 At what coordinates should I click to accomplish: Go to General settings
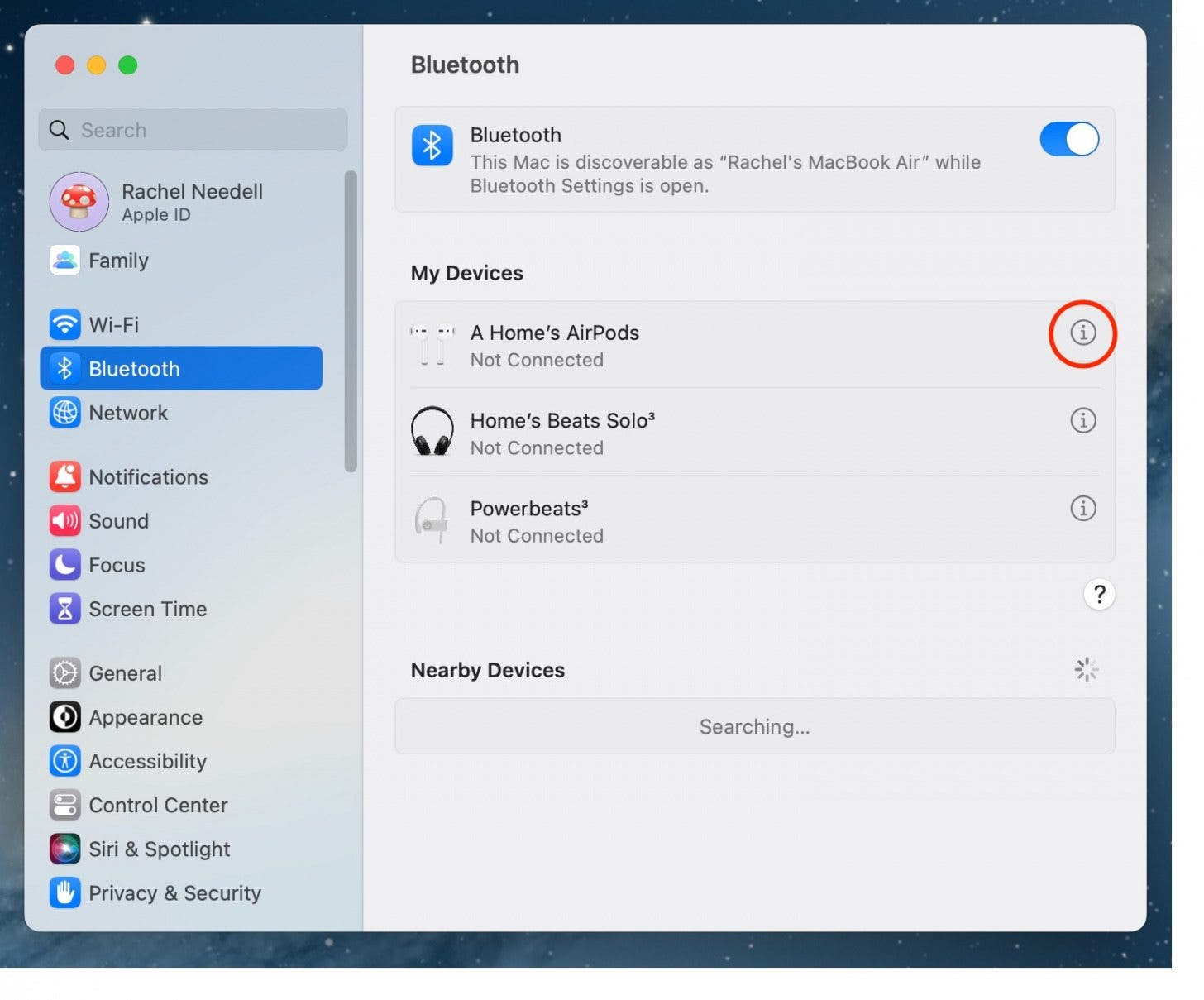[x=125, y=673]
